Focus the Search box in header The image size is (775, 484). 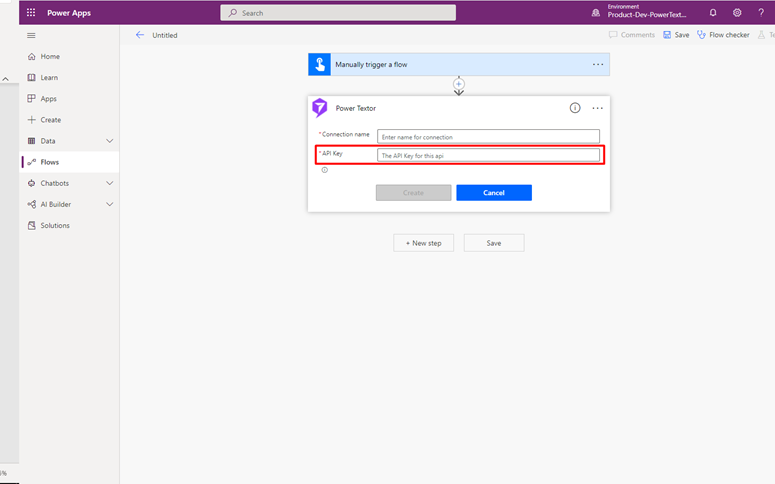[x=338, y=13]
